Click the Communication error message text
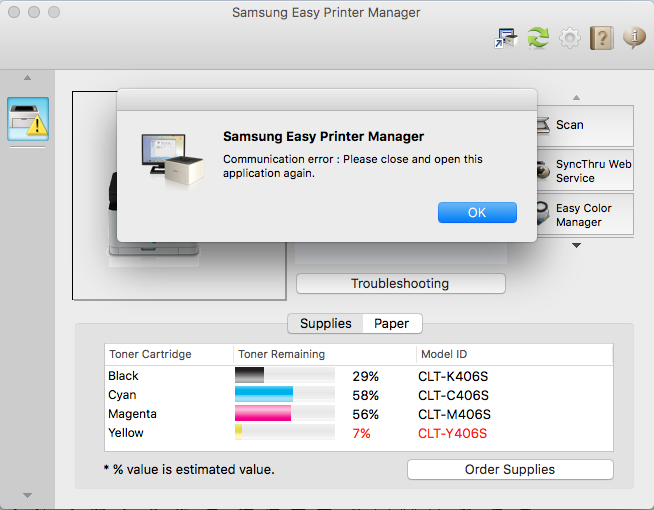 pos(352,166)
